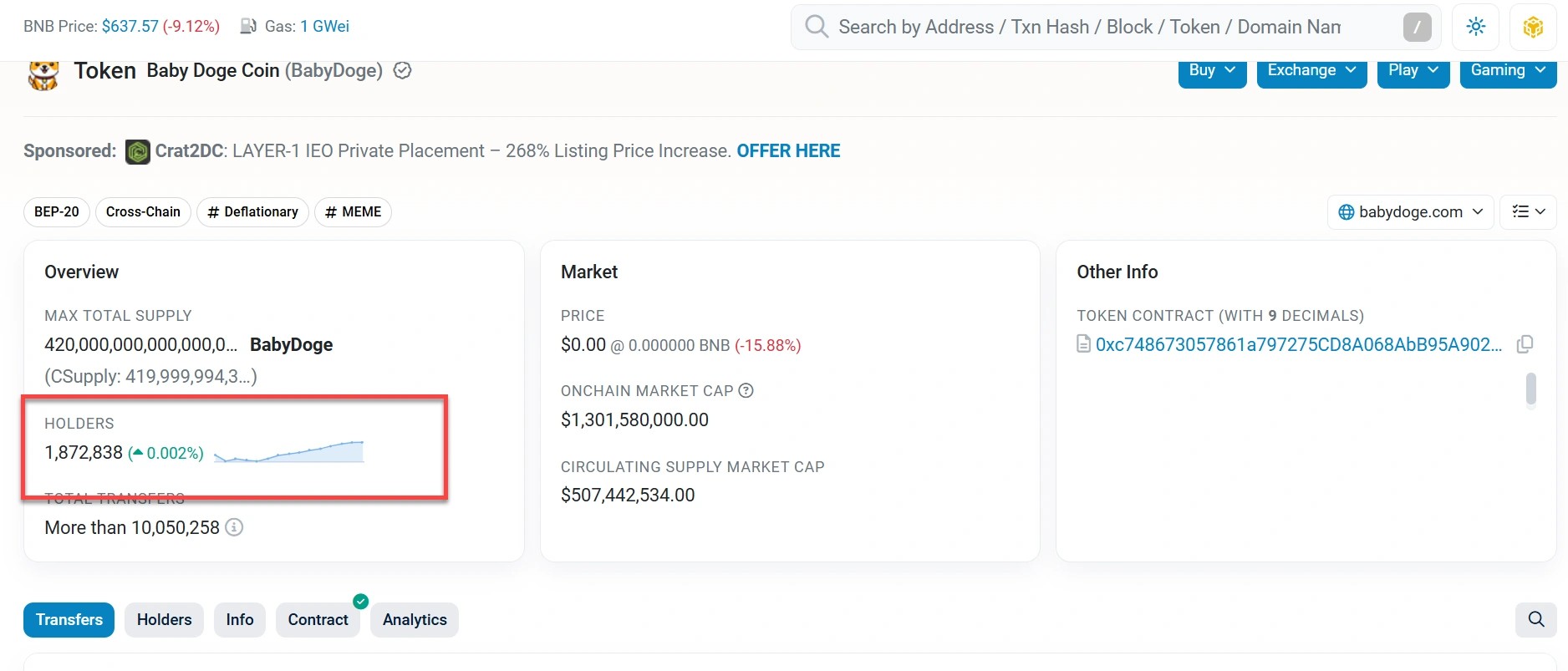The height and width of the screenshot is (671, 1568).
Task: Focus the address search input field
Action: (1087, 27)
